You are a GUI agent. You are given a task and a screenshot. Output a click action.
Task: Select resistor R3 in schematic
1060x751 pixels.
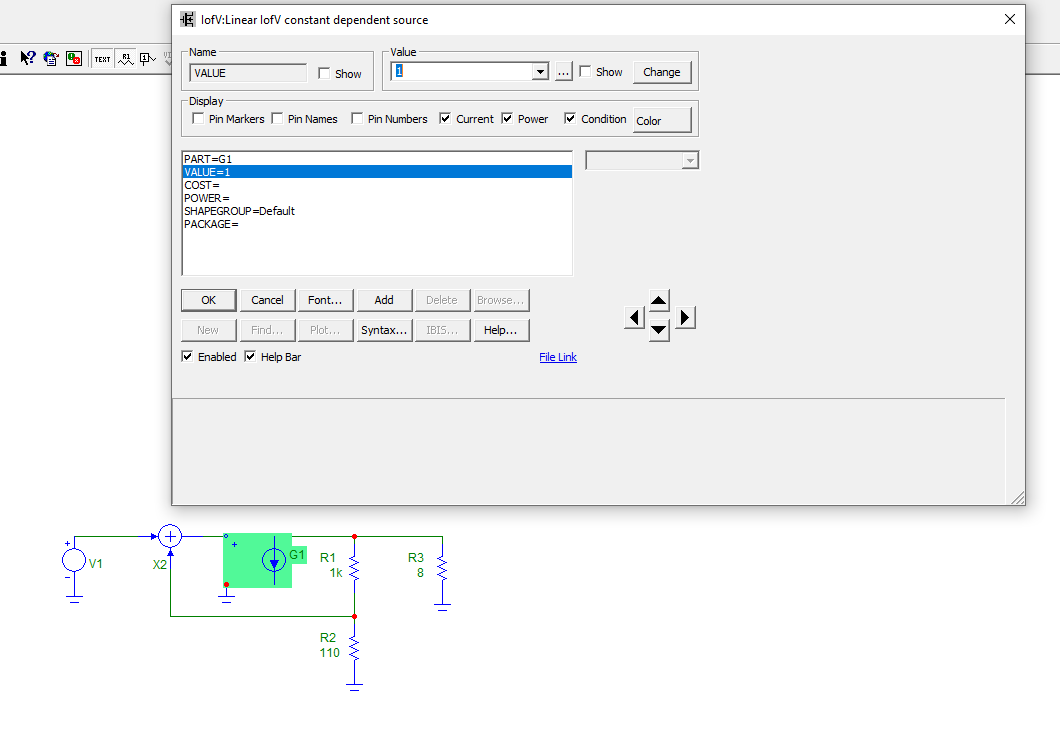[443, 568]
